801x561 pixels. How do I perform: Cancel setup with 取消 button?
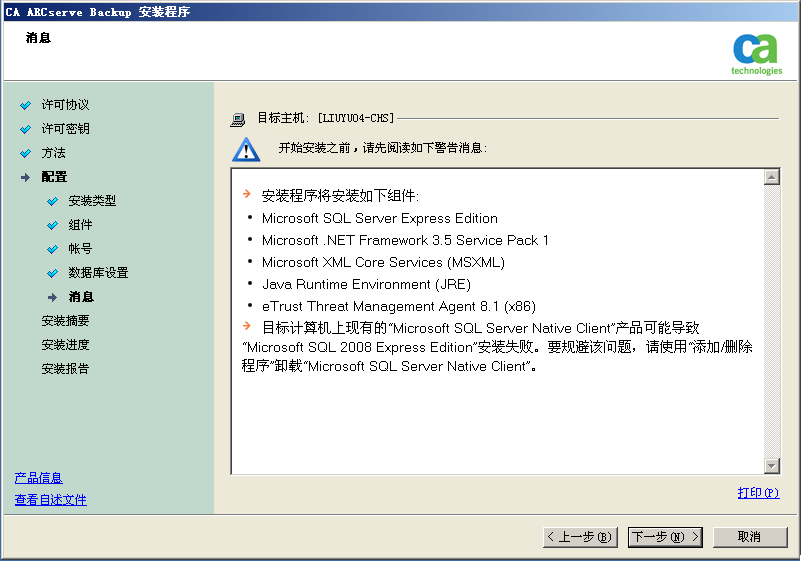[749, 537]
